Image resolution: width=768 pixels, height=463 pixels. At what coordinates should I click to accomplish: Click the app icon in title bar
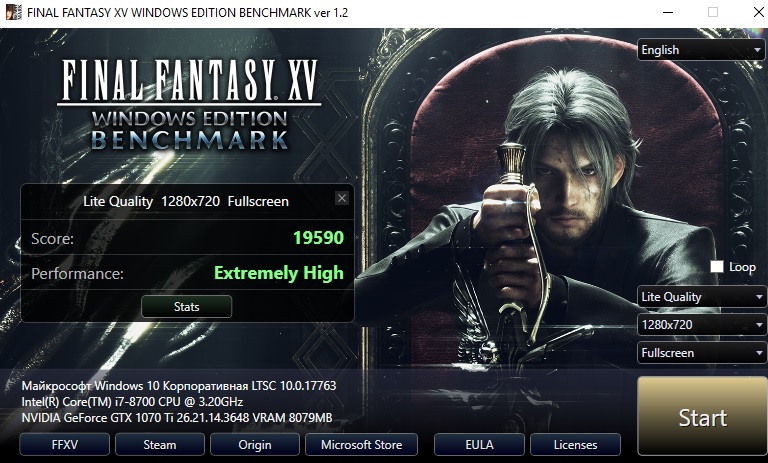click(13, 12)
